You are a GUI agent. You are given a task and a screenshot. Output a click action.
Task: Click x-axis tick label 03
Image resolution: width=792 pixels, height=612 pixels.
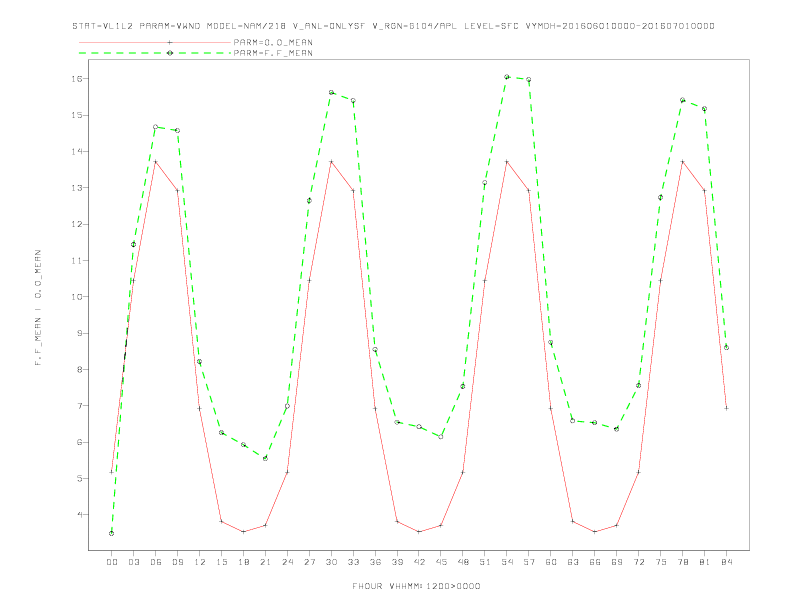133,562
